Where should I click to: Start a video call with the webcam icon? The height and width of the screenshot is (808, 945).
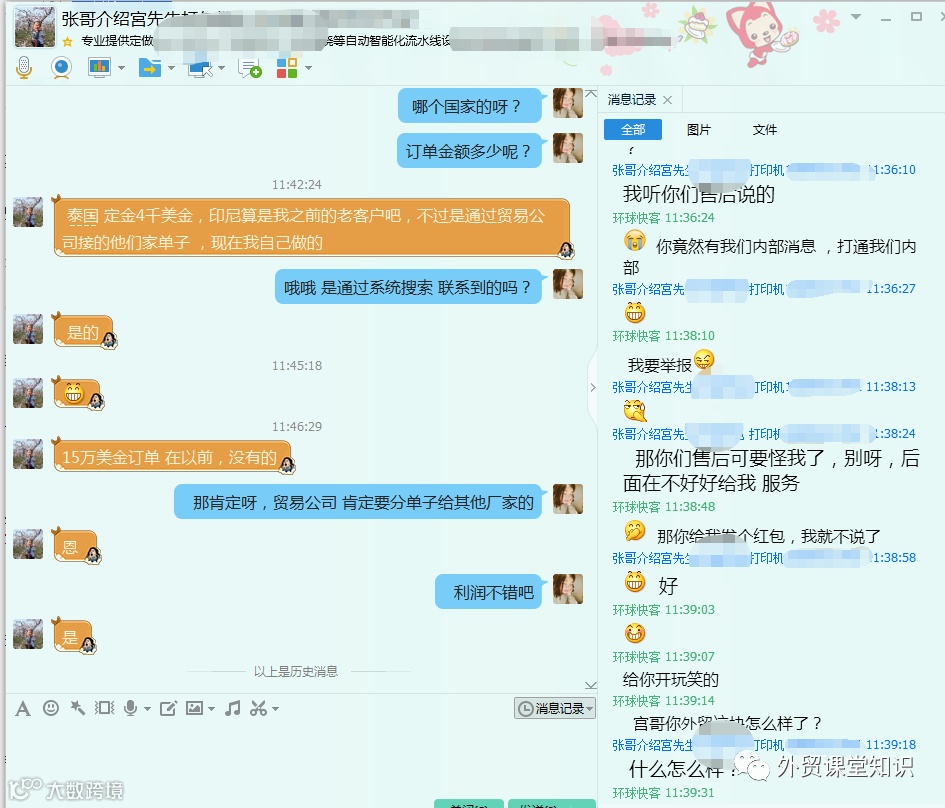point(61,67)
